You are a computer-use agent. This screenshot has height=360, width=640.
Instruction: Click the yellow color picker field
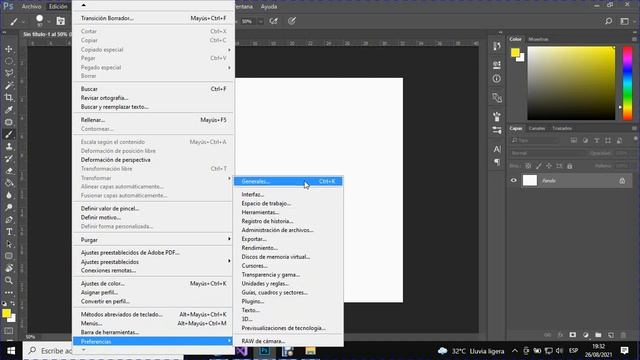tap(571, 83)
